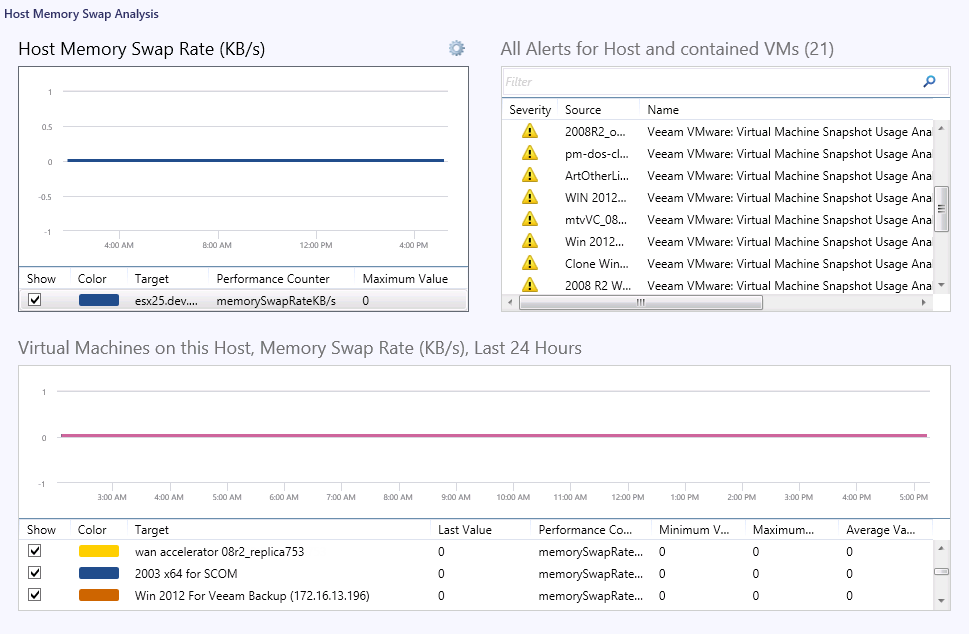Image resolution: width=969 pixels, height=634 pixels.
Task: Click warning icon next to ArtOtherLi alert
Action: tap(530, 175)
